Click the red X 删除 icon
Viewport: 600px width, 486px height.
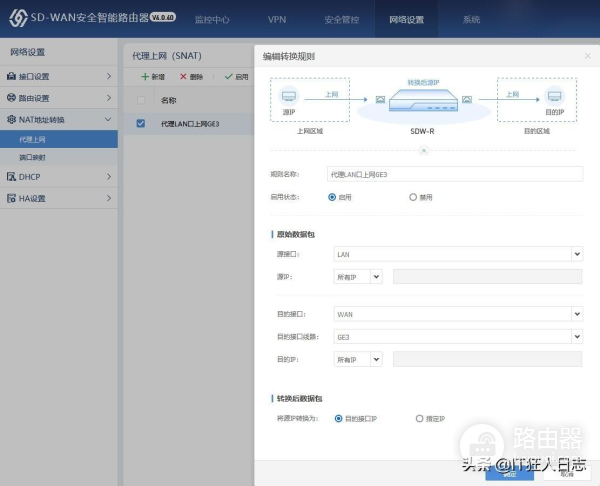183,77
